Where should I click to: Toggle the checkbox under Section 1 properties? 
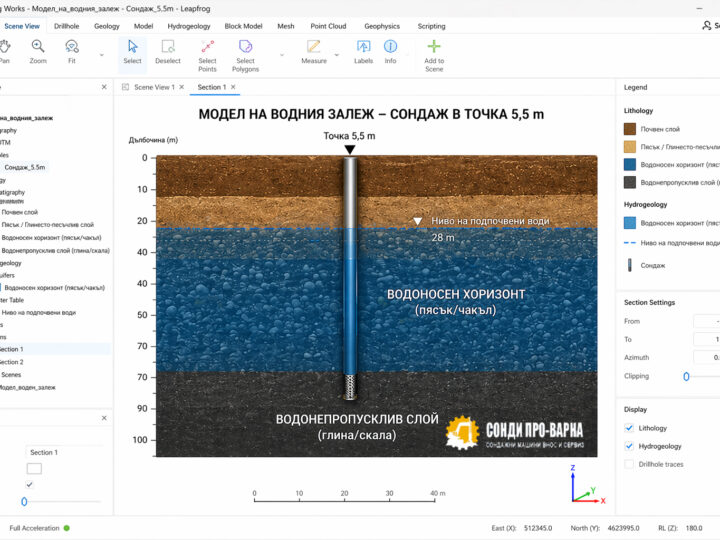click(x=30, y=484)
